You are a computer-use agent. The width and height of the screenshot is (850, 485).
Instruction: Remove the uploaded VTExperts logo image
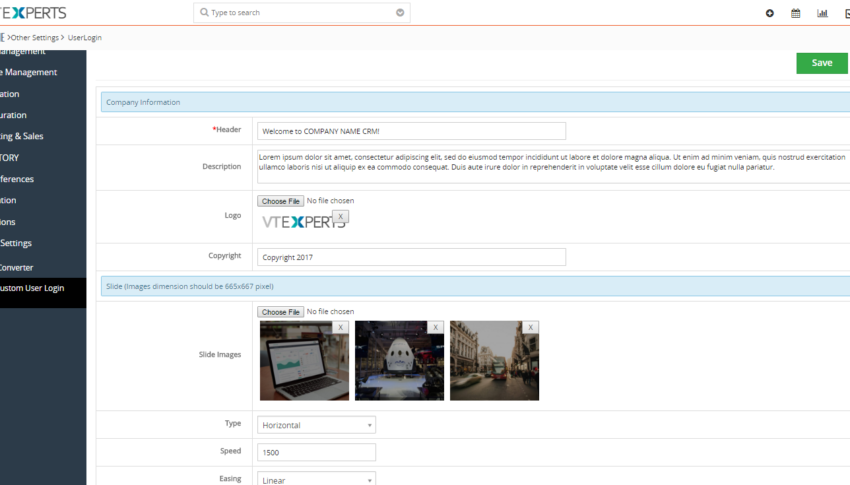[340, 216]
